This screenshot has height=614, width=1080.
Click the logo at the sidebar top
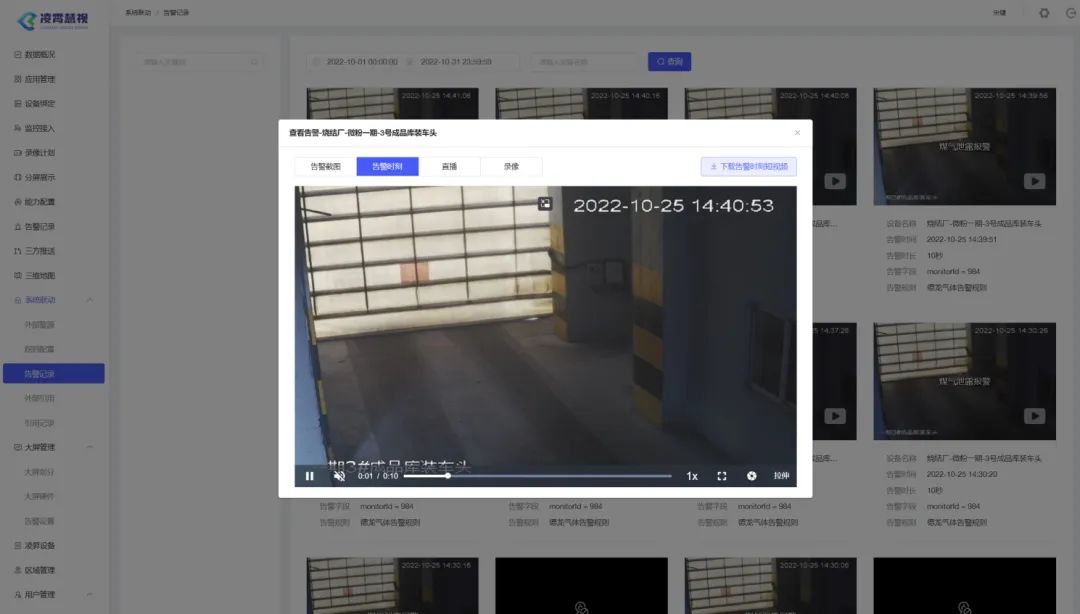pyautogui.click(x=53, y=20)
